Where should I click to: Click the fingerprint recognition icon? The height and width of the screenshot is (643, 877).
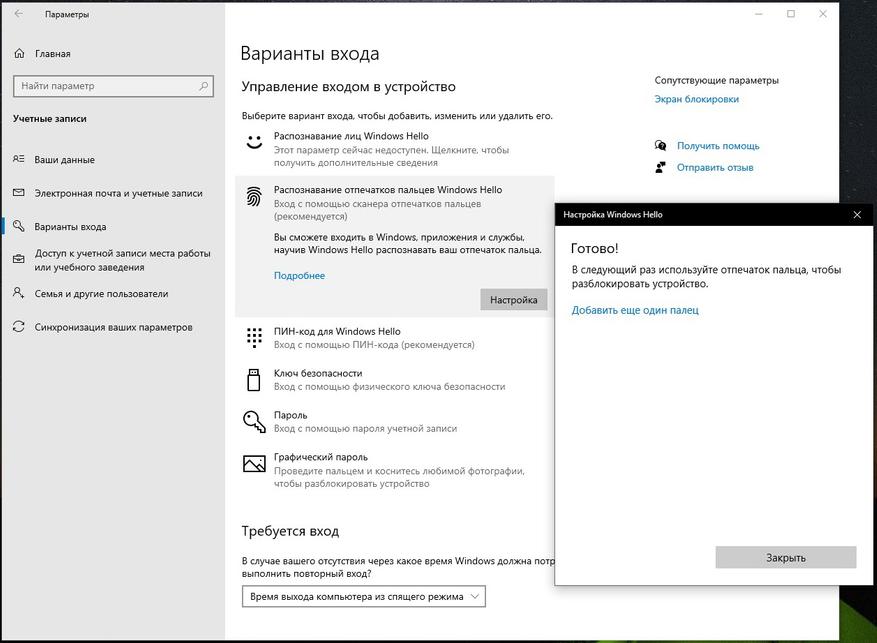(x=254, y=196)
